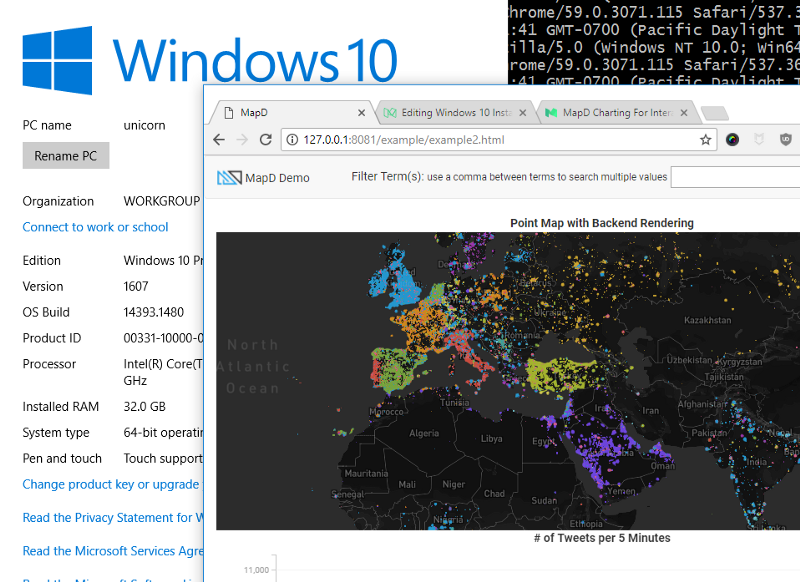Click the site info icon in address bar
The height and width of the screenshot is (582, 800).
point(292,140)
